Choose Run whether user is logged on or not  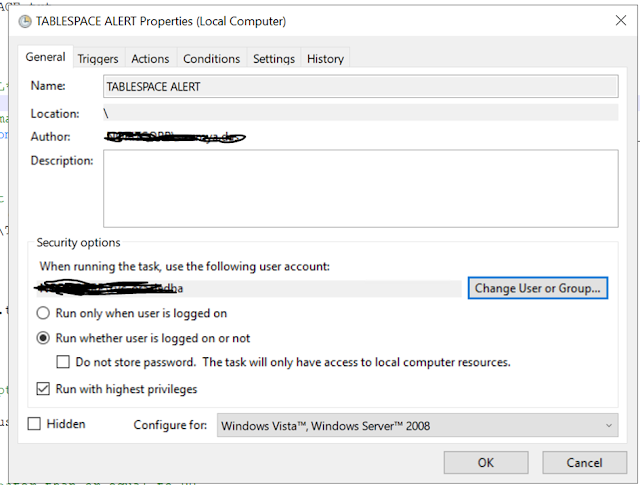[44, 338]
